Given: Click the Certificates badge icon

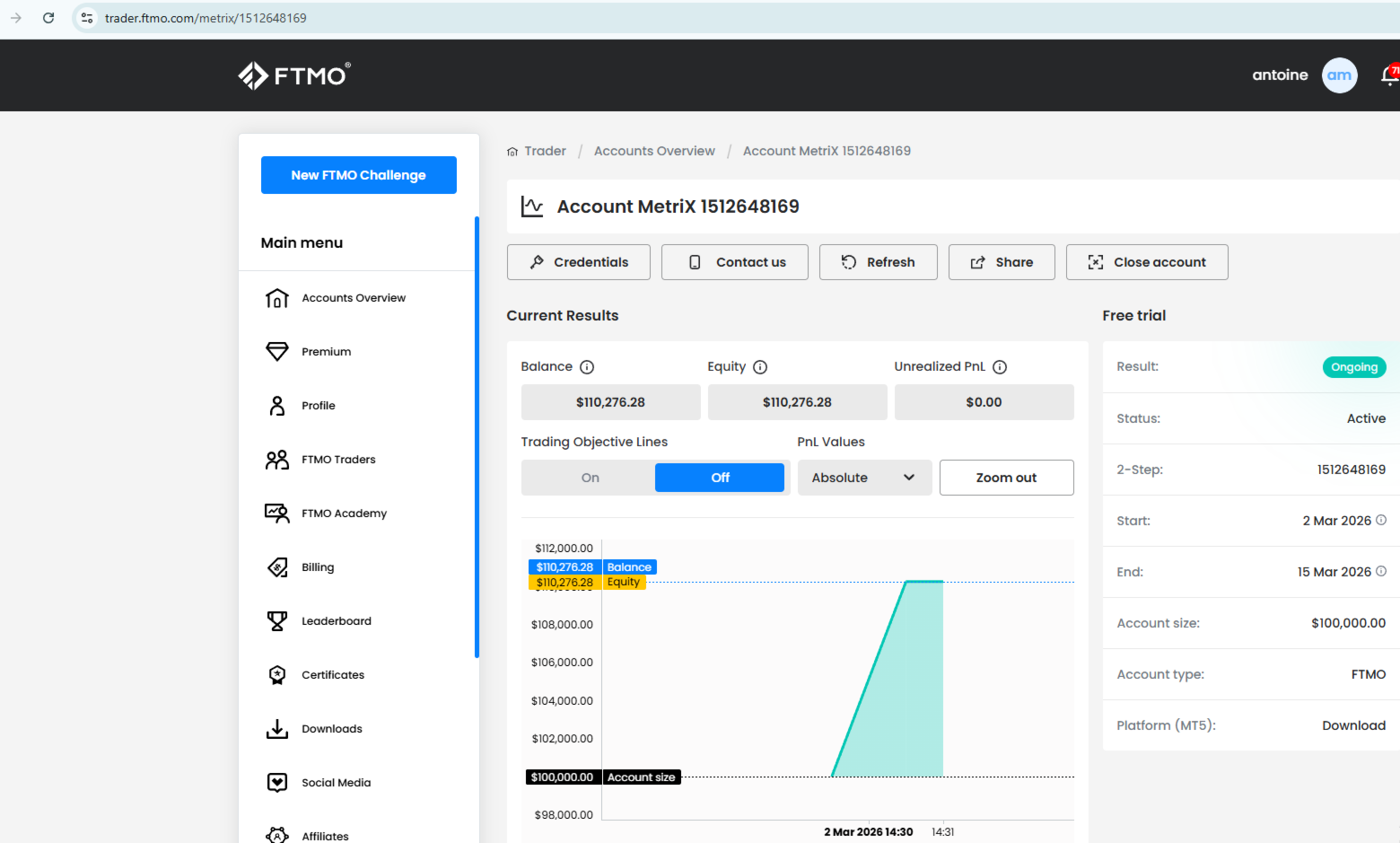Looking at the screenshot, I should 277,675.
